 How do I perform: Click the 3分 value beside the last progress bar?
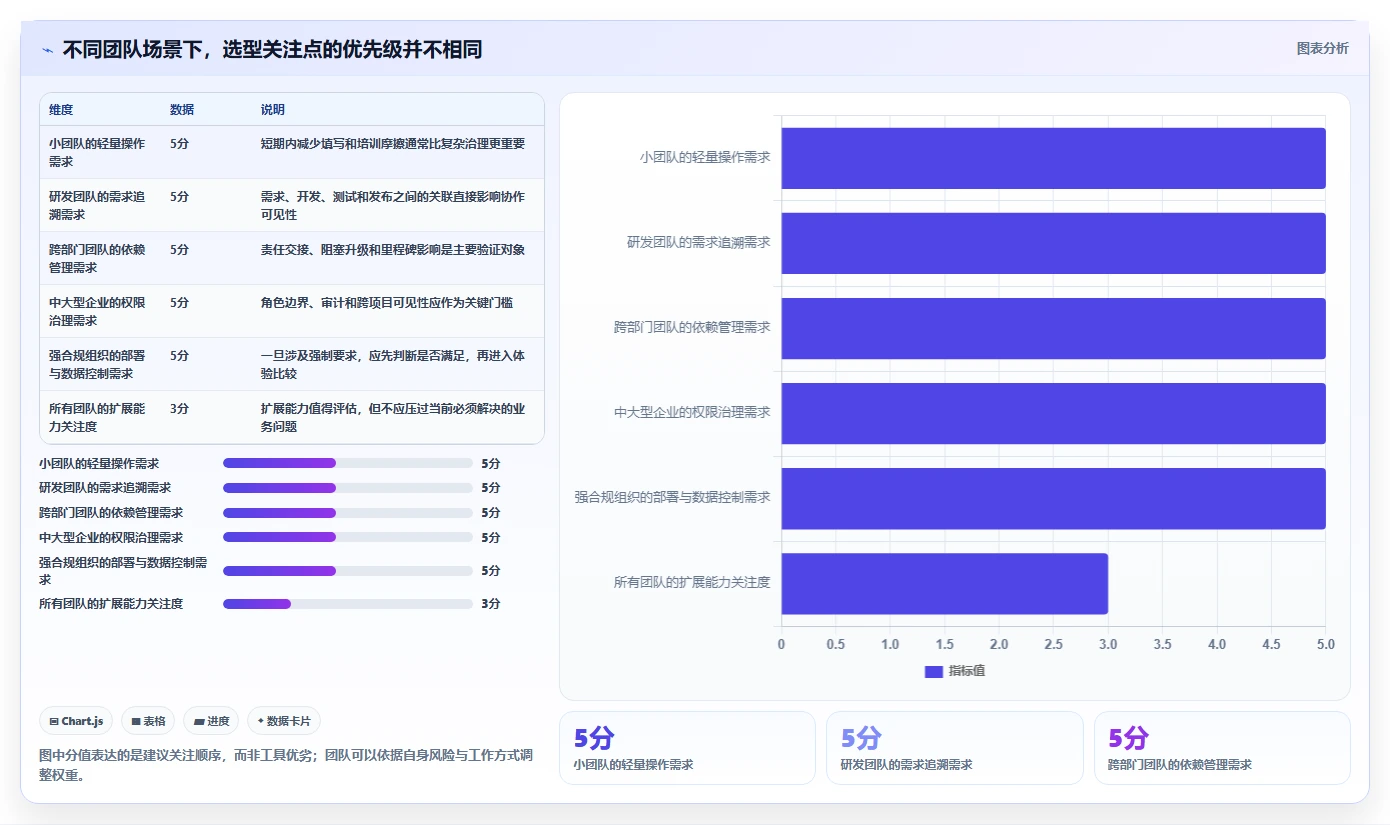click(490, 604)
